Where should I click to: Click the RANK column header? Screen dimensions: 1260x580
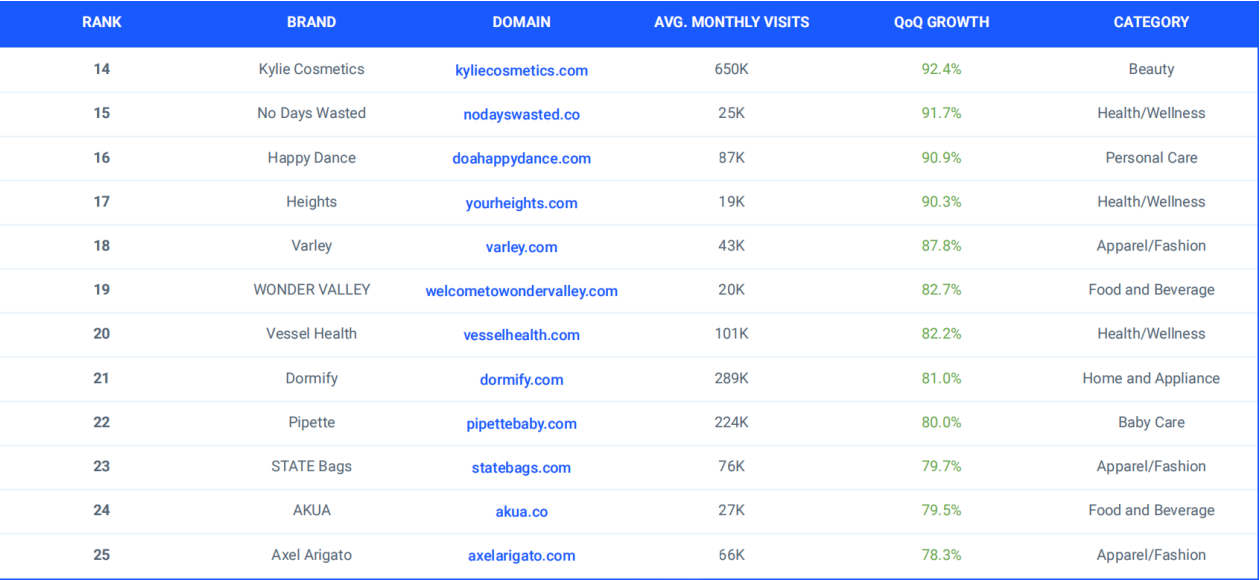tap(102, 22)
